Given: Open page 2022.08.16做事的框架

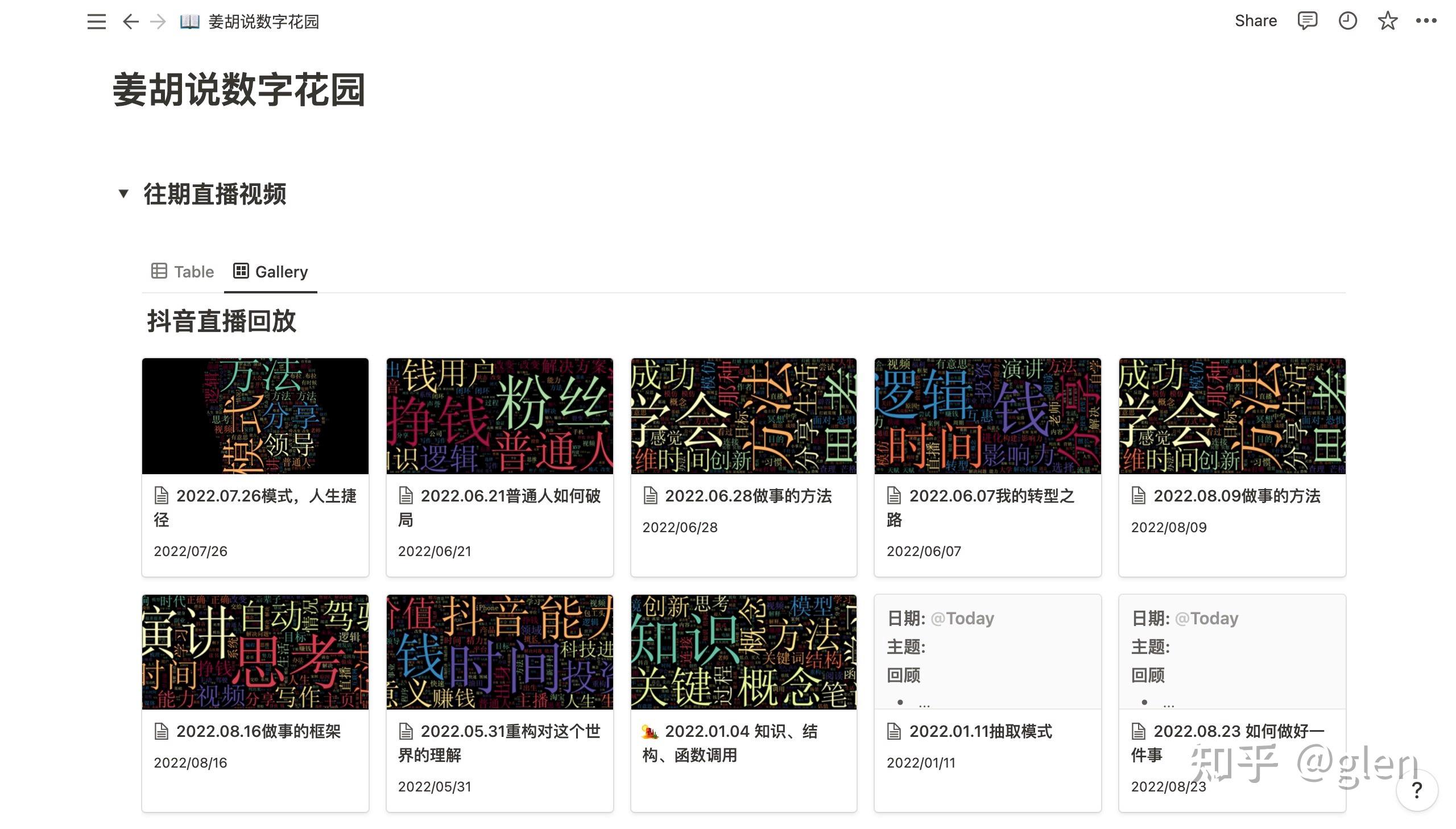Looking at the screenshot, I should coord(259,732).
